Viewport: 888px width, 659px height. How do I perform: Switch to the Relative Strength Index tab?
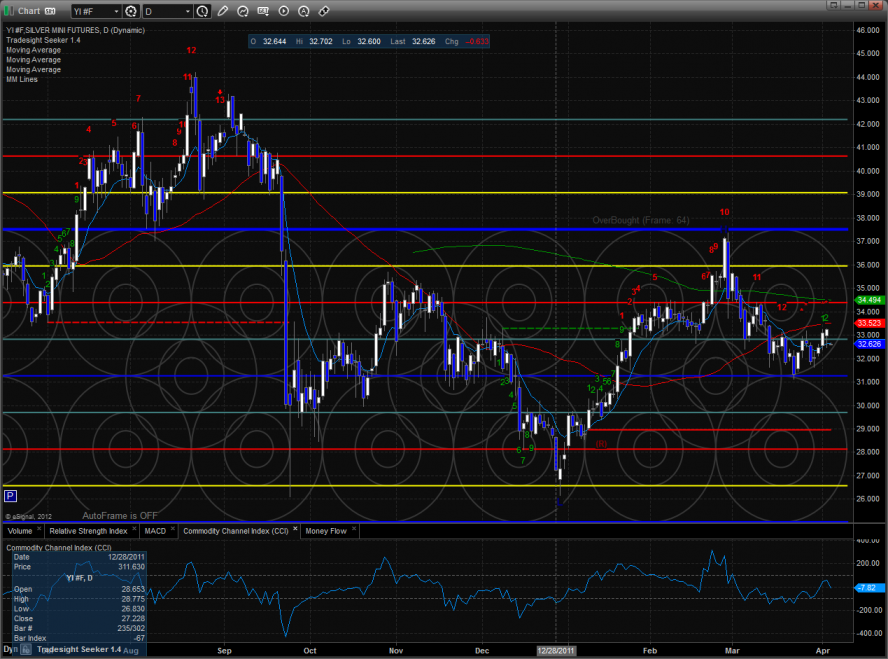(89, 531)
